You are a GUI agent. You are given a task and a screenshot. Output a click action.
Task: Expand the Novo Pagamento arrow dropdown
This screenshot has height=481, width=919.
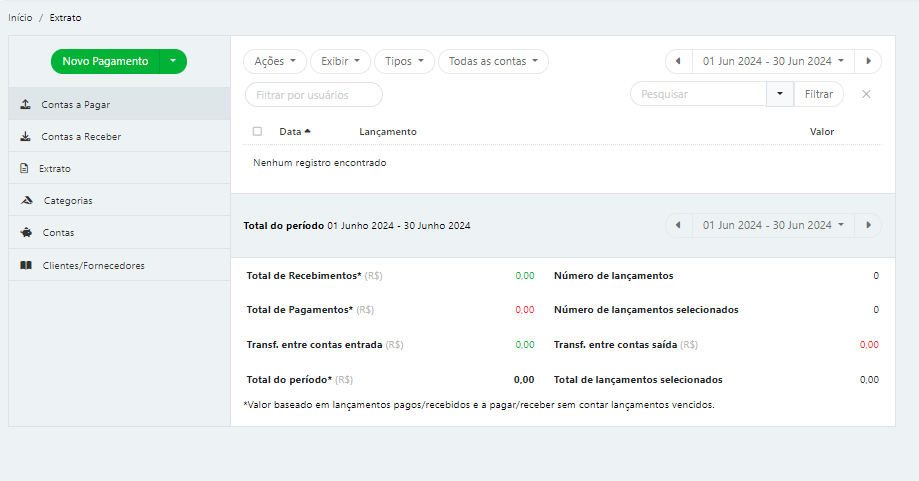(x=173, y=61)
